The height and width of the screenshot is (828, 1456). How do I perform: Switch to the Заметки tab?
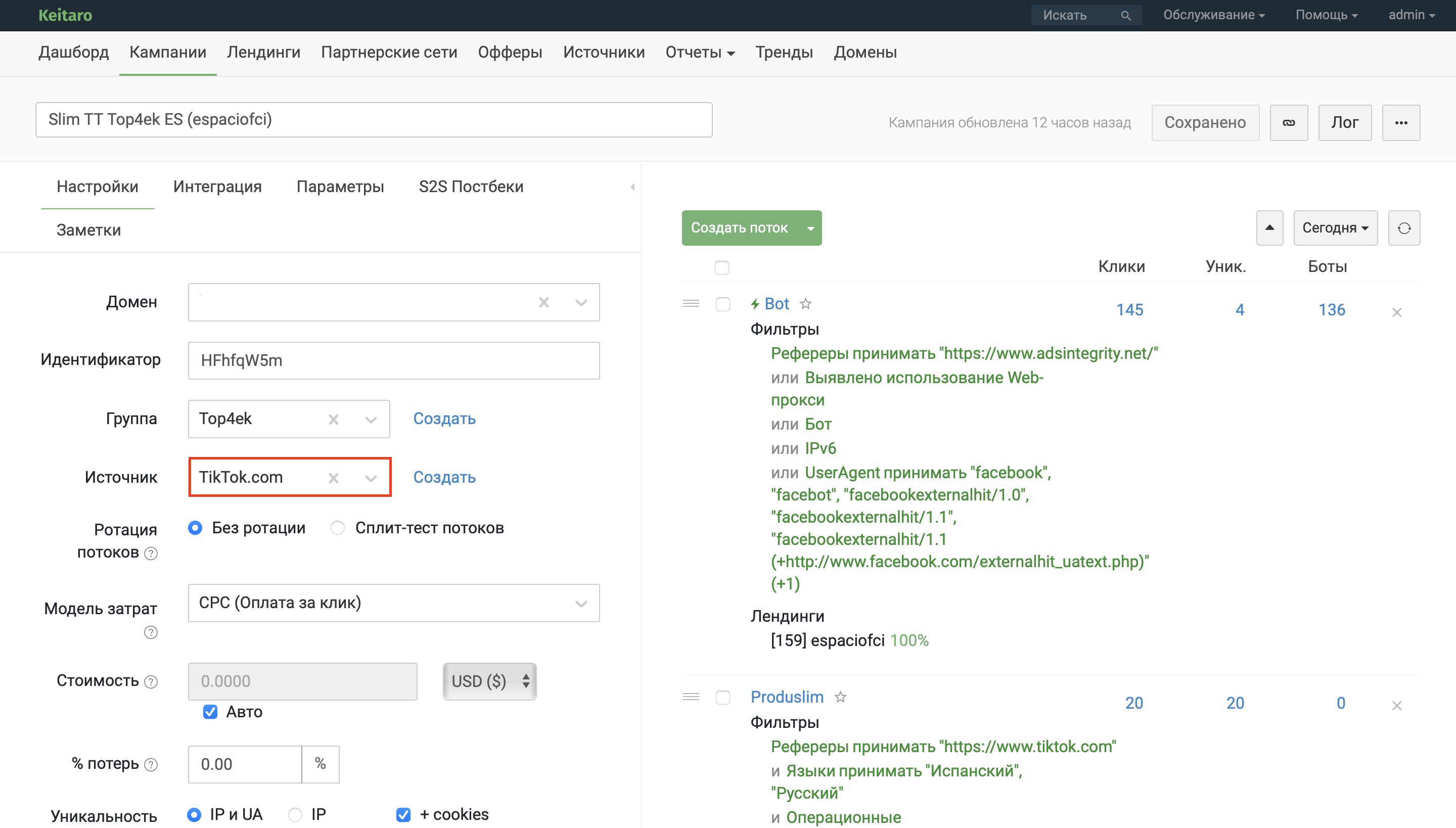click(89, 231)
